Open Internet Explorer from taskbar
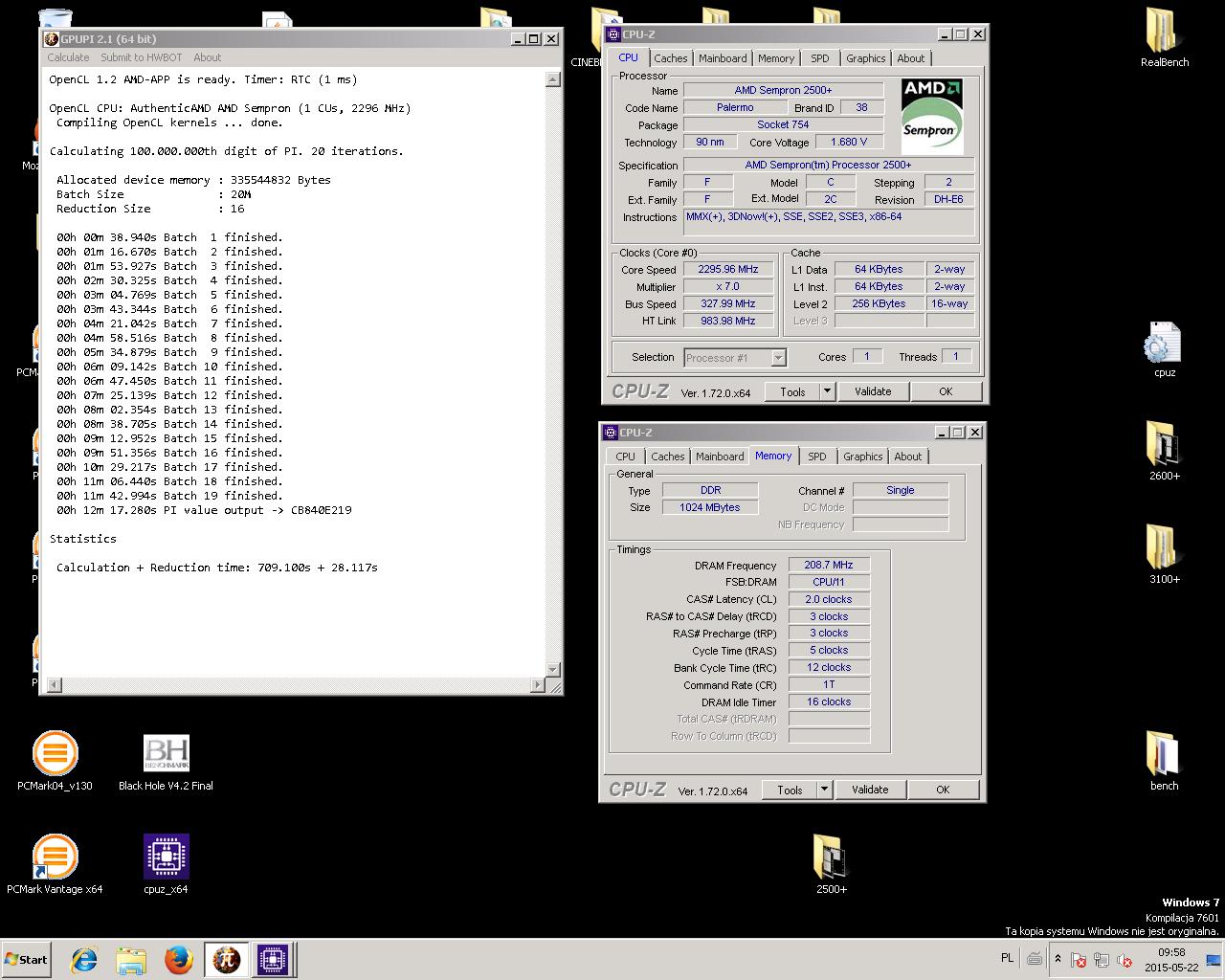The width and height of the screenshot is (1225, 980). 84,960
